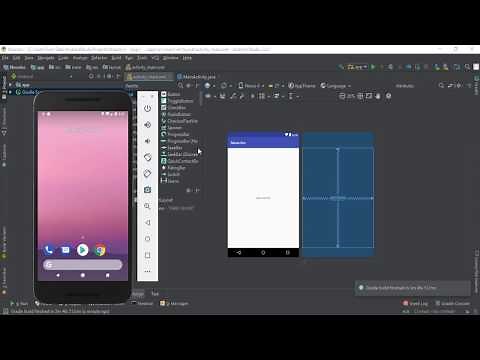Open Phone app on emulator home screen
This screenshot has width=480, height=360.
point(49,250)
